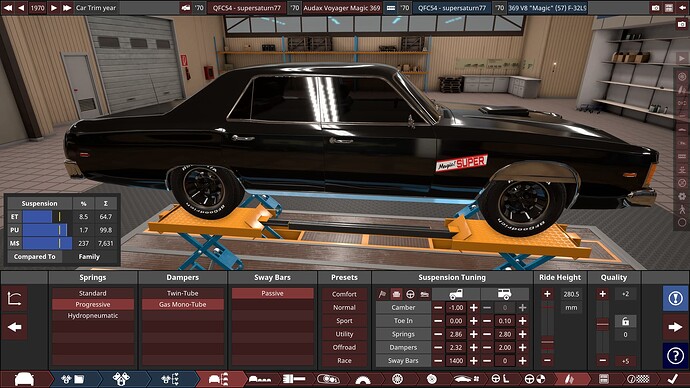The height and width of the screenshot is (388, 690).
Task: Click the Ride Height 280.5 value field
Action: (571, 294)
